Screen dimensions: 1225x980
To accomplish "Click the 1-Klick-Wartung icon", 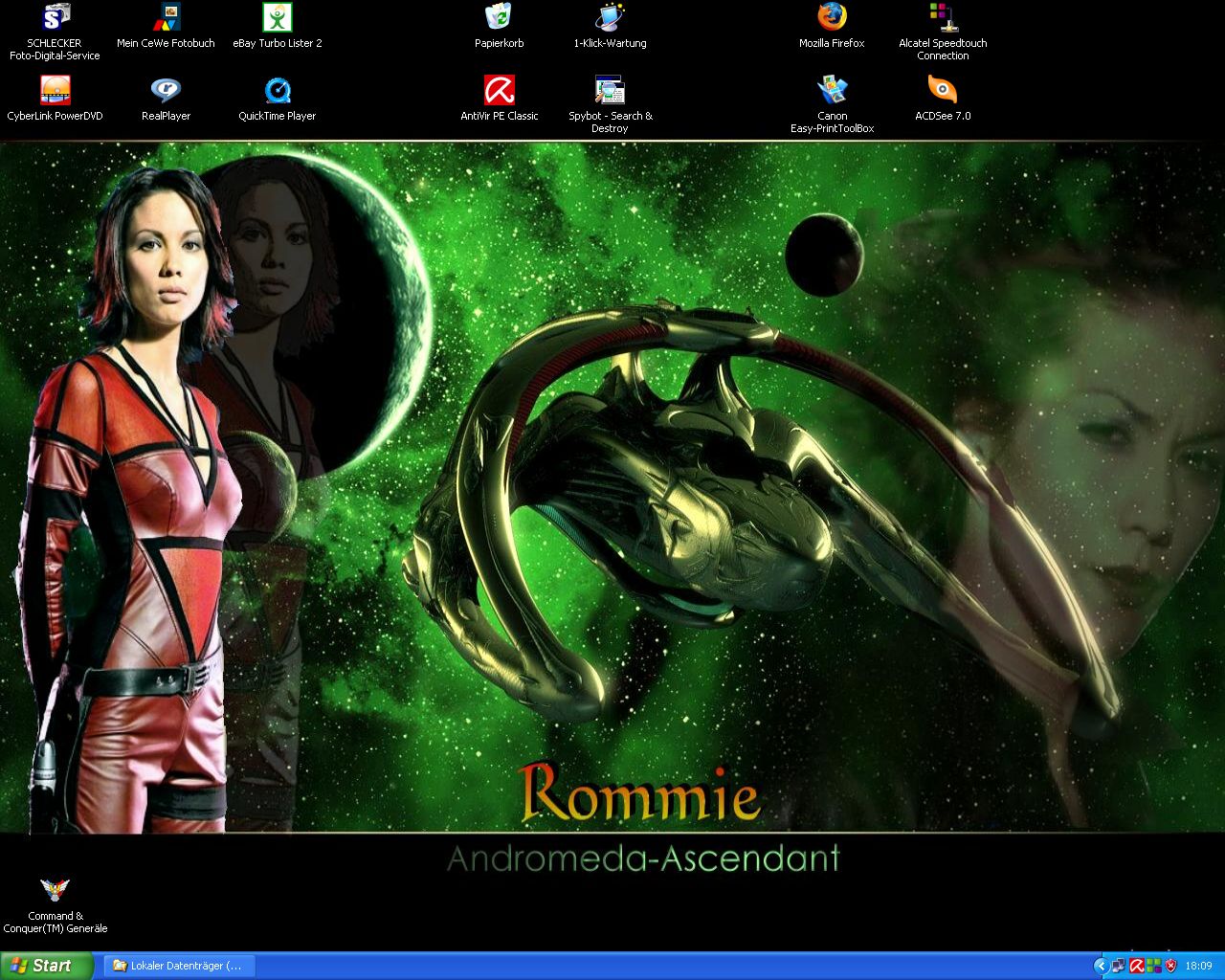I will (610, 18).
